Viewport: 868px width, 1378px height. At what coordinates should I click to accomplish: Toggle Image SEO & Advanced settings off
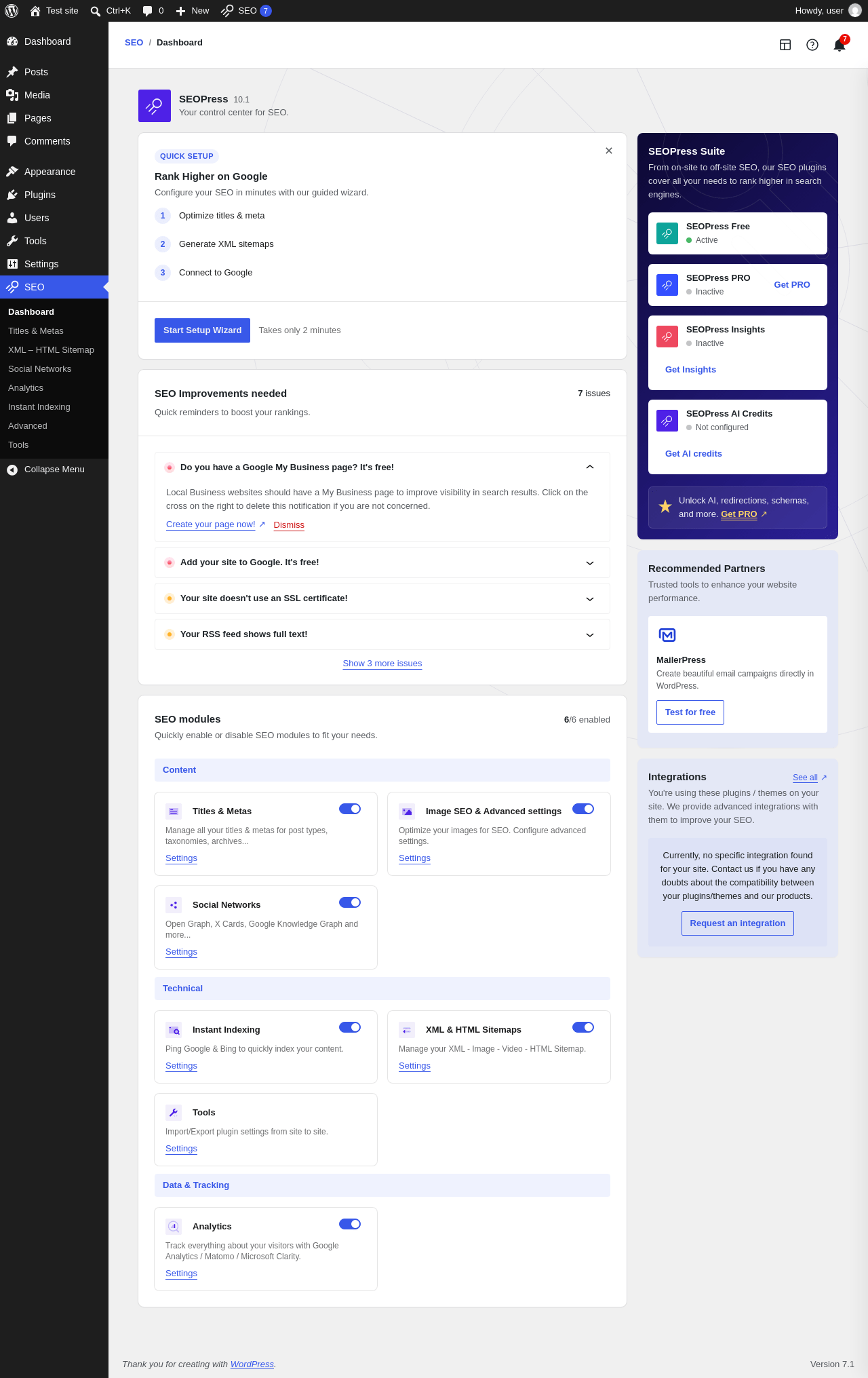[583, 809]
